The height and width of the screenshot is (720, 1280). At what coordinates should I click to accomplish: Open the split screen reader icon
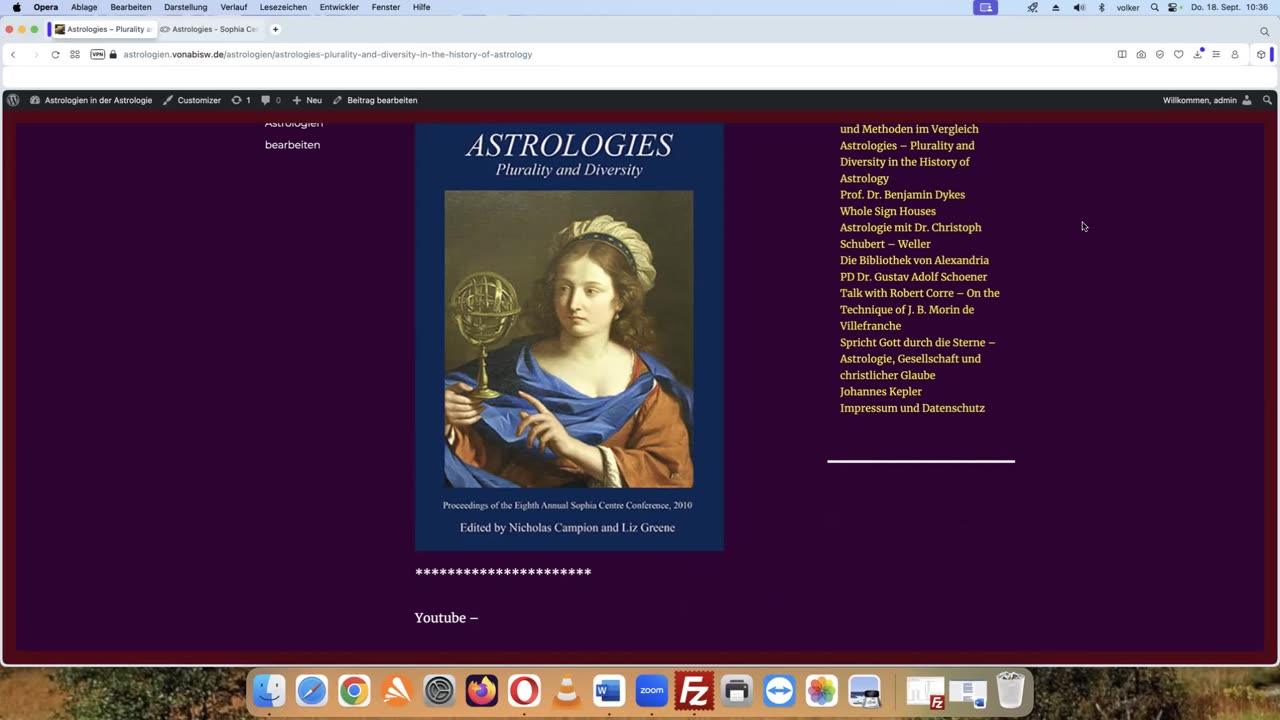(x=1122, y=54)
